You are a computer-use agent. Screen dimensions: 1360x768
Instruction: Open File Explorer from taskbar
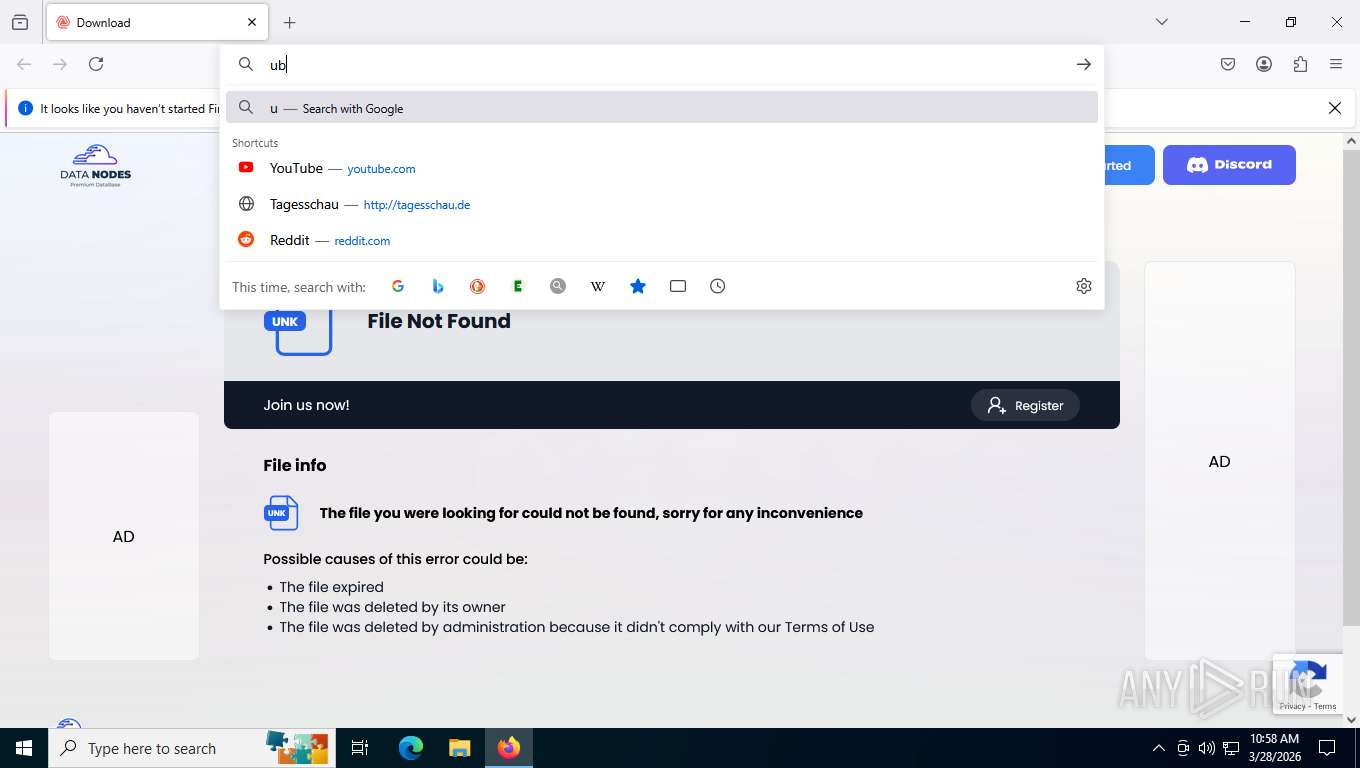(459, 748)
